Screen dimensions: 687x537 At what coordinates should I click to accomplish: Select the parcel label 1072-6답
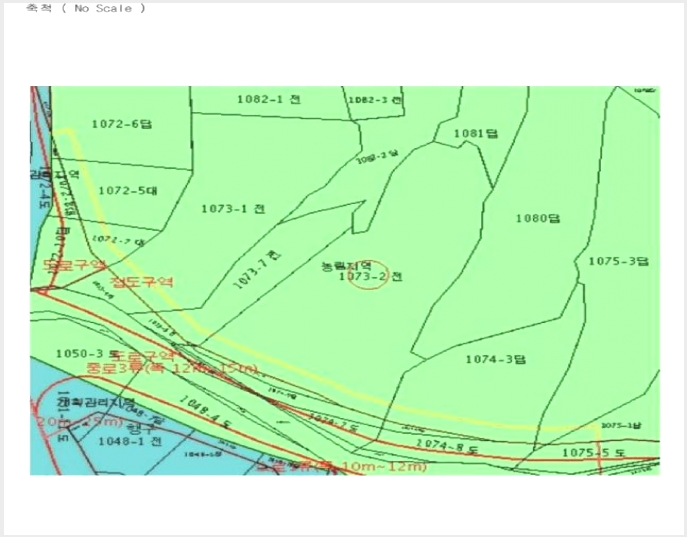(x=121, y=124)
